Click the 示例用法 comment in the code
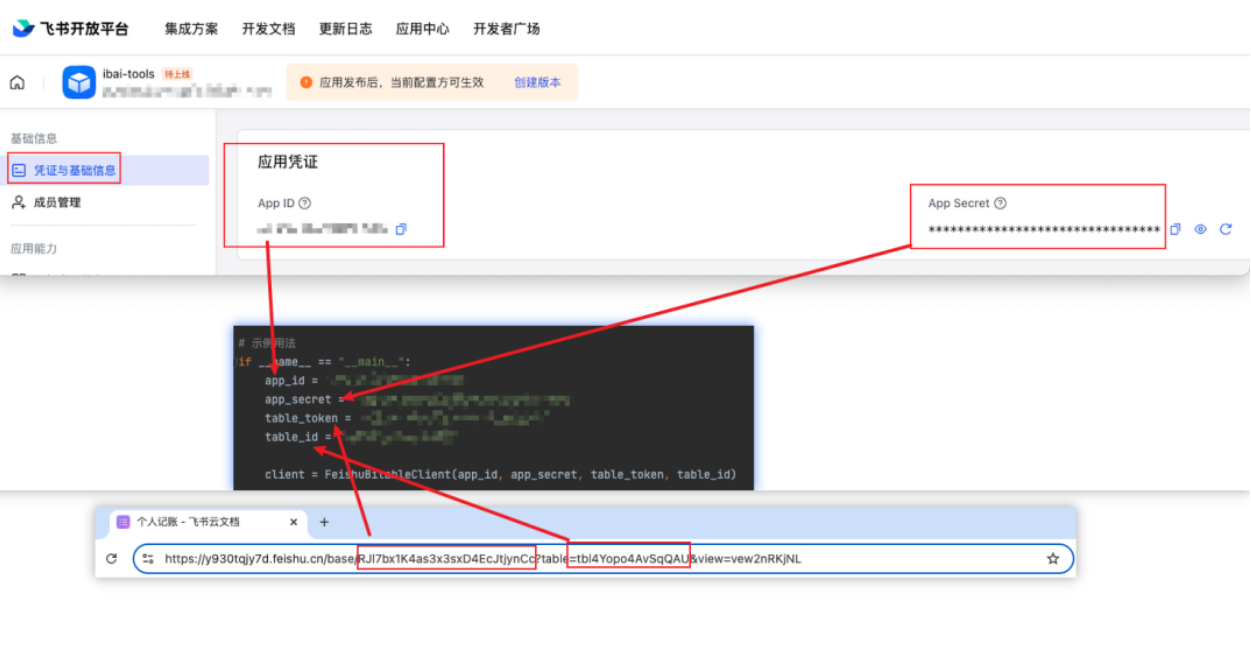This screenshot has width=1251, height=653. click(267, 343)
